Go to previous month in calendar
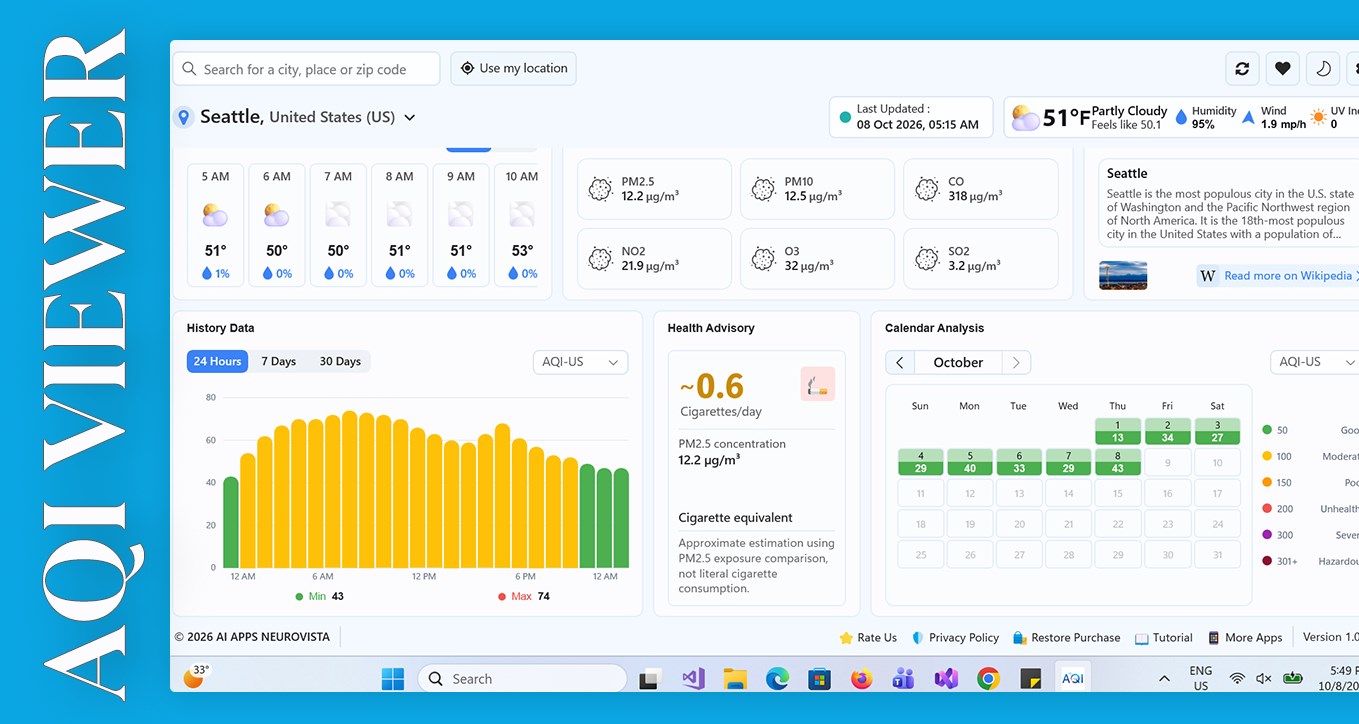Image resolution: width=1359 pixels, height=724 pixels. click(x=899, y=363)
